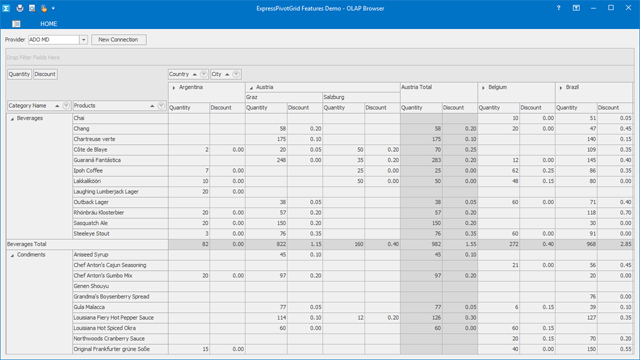This screenshot has width=640, height=360.
Task: Click the application menu button left of HOME
Action: point(16,24)
